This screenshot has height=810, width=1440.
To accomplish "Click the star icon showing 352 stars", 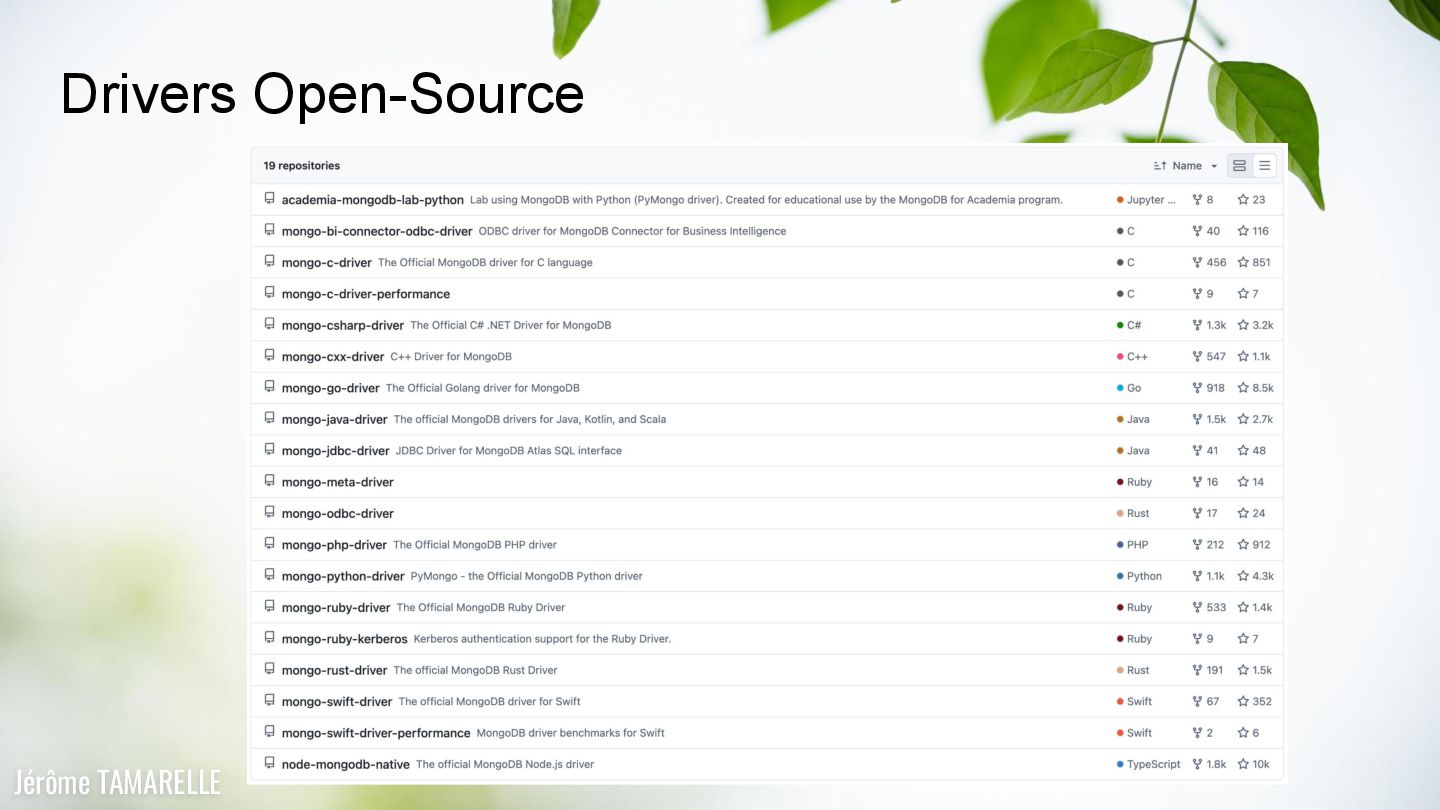I will (1243, 702).
